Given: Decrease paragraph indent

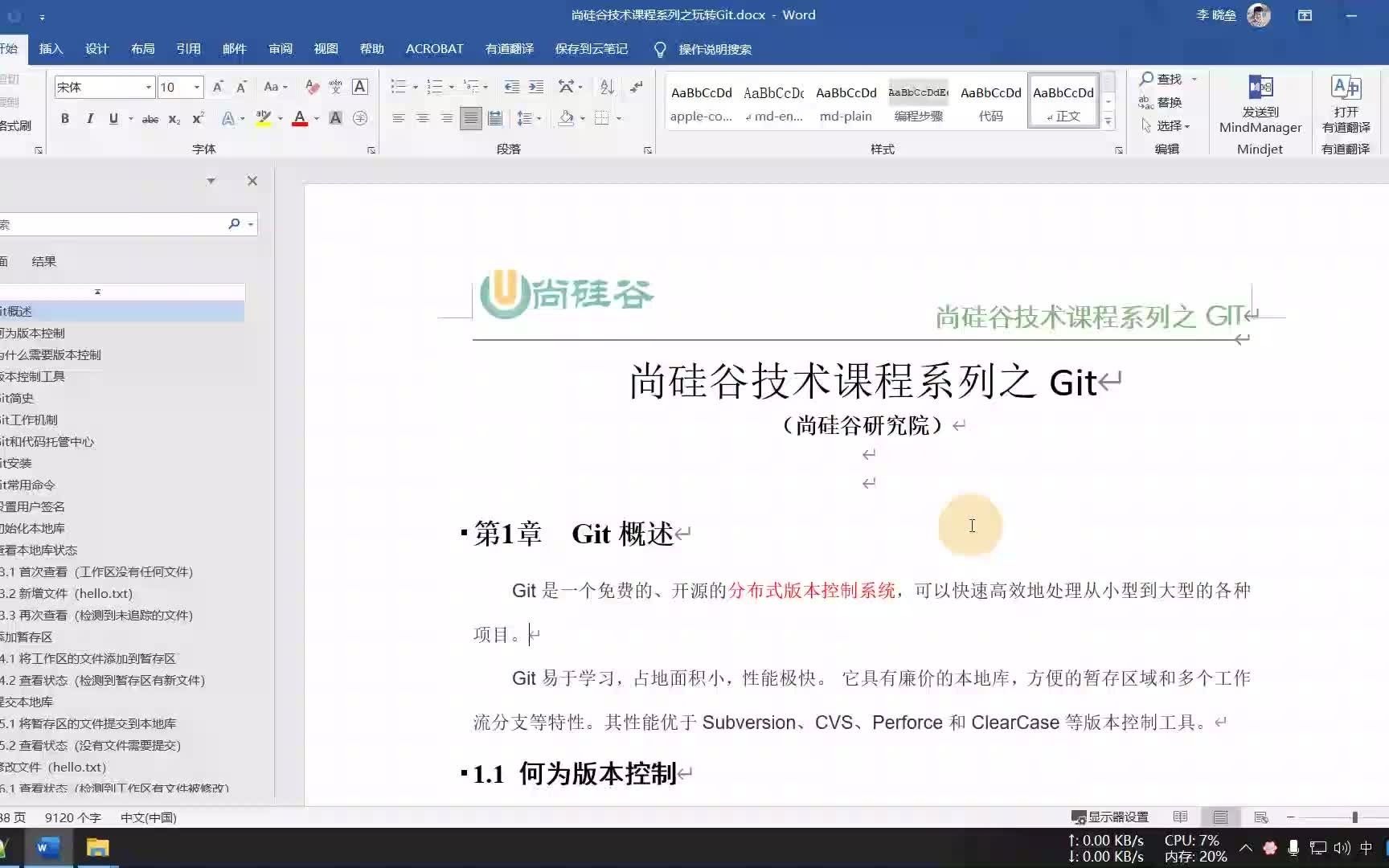Looking at the screenshot, I should tap(511, 87).
